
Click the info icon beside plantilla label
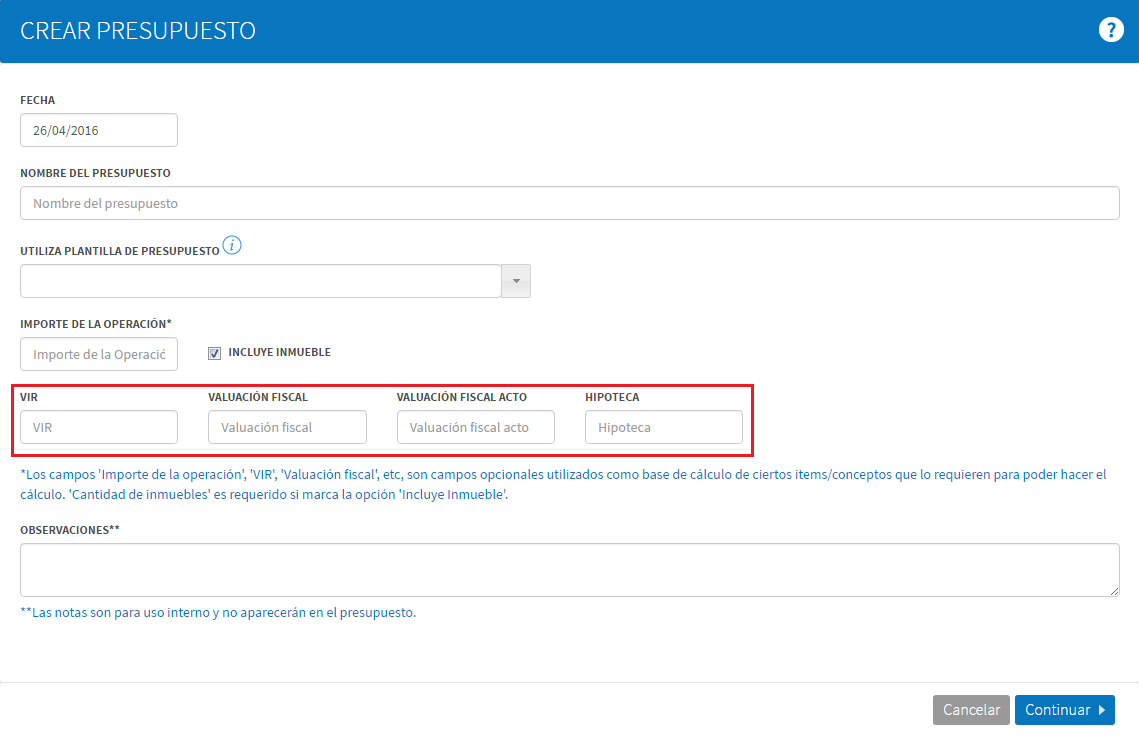(232, 246)
